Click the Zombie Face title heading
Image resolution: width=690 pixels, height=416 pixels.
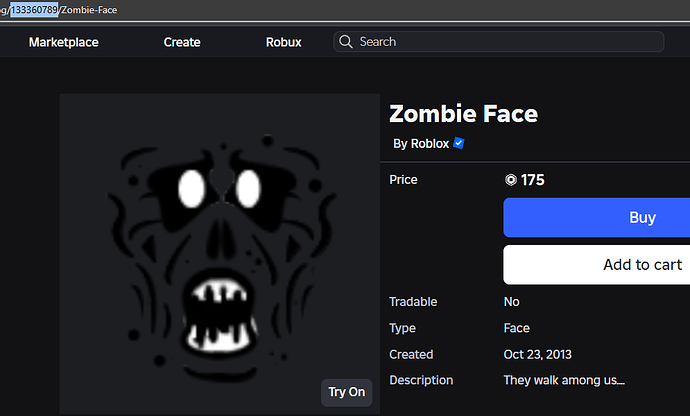point(463,114)
